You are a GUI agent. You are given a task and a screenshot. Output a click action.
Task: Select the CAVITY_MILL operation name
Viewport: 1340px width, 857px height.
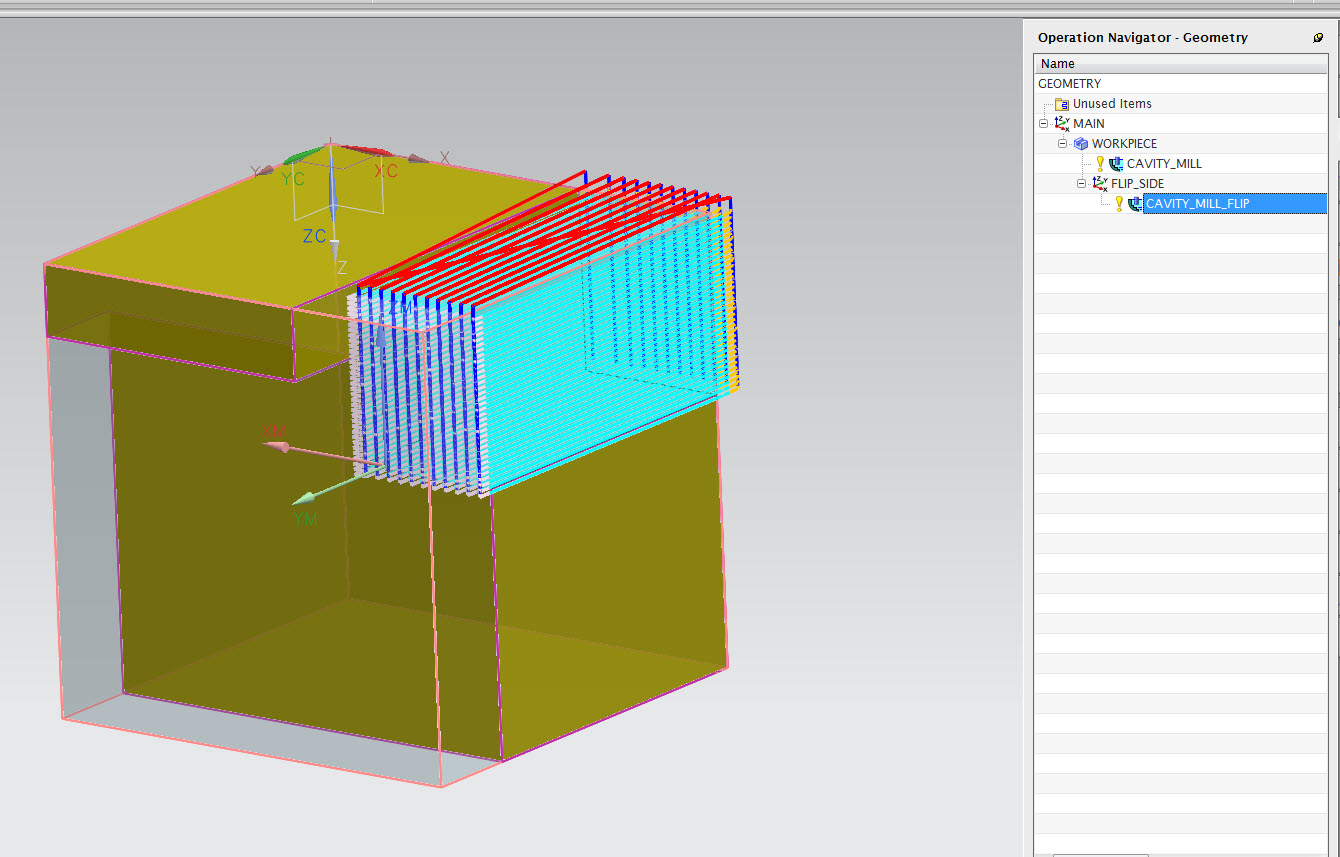tap(1164, 164)
